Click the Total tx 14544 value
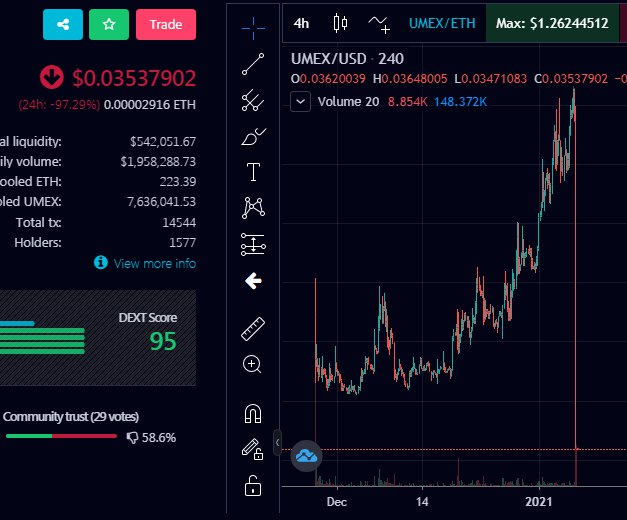Screen dimensions: 627x520 (x=179, y=222)
